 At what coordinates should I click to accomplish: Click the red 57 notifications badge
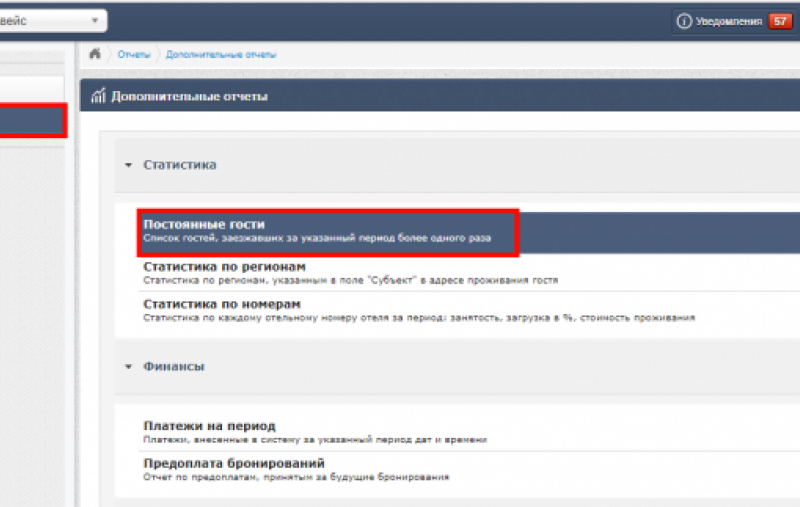point(780,21)
